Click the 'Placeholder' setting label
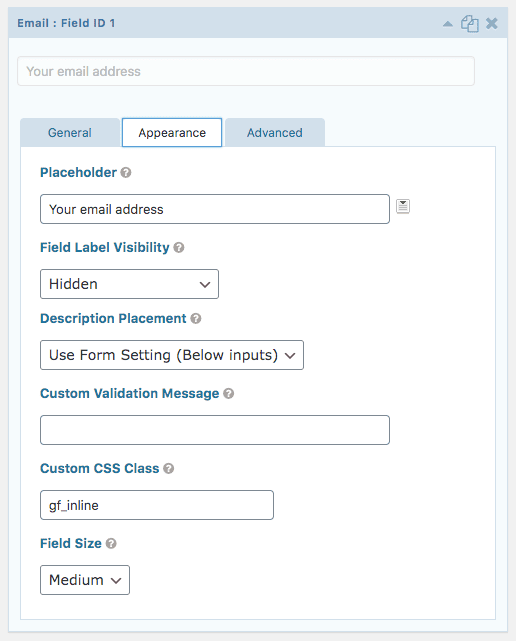 click(79, 173)
